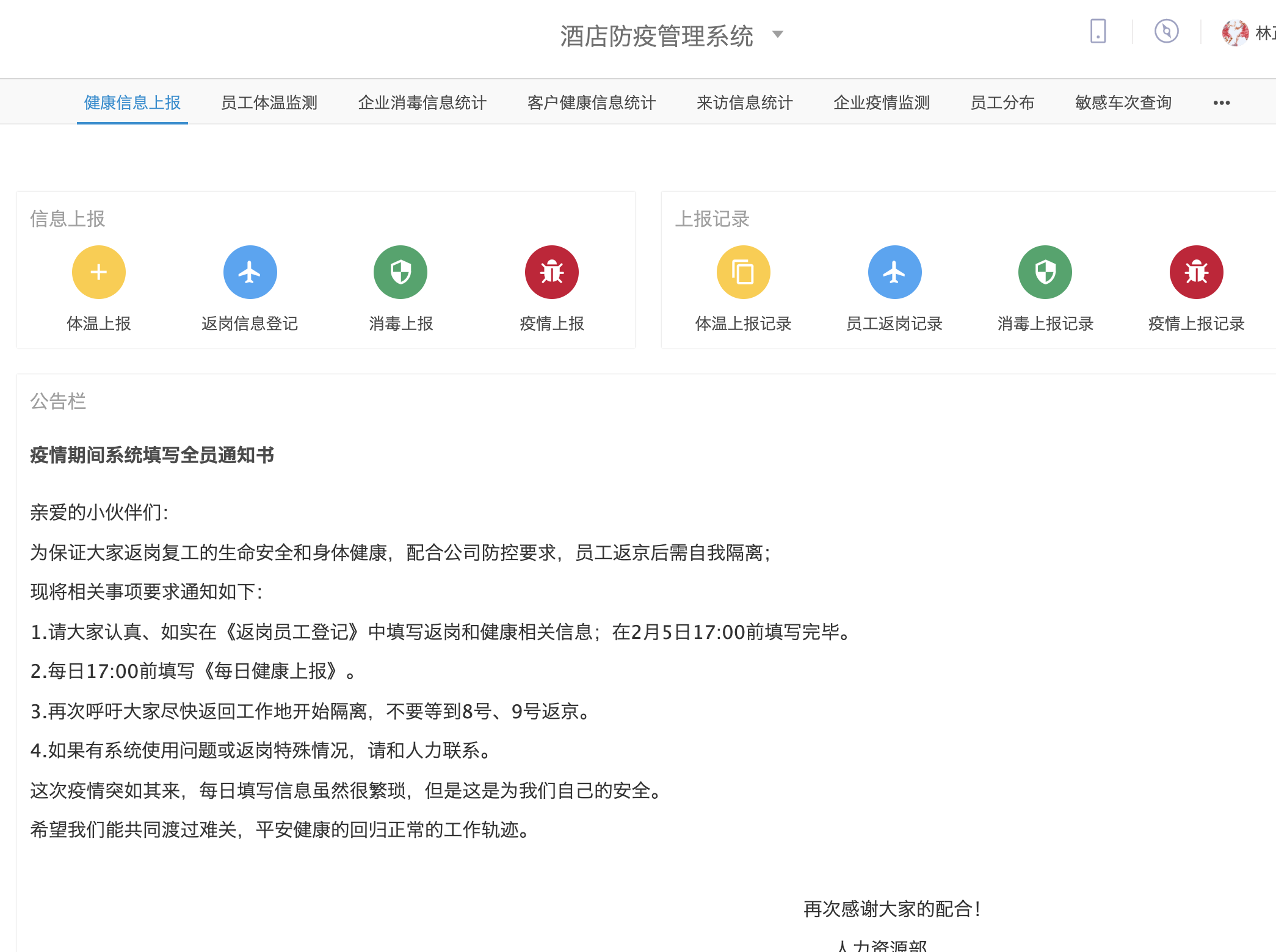
Task: Open the 敏感车次查询 tab
Action: pyautogui.click(x=1123, y=103)
